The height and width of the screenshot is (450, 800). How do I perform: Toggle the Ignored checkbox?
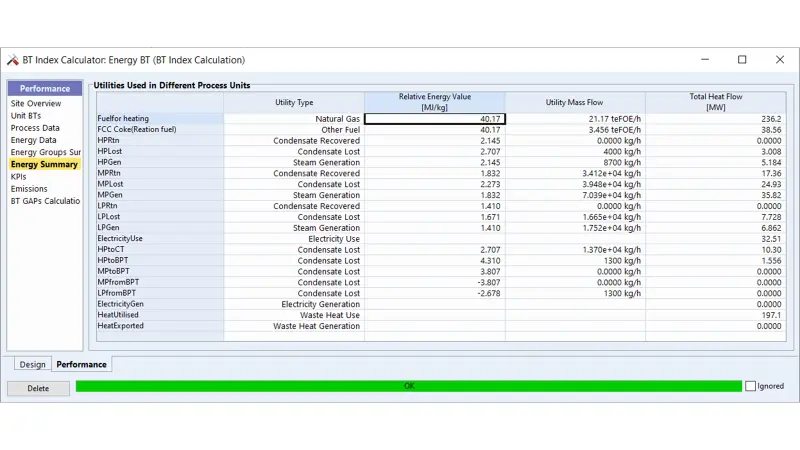coord(750,386)
